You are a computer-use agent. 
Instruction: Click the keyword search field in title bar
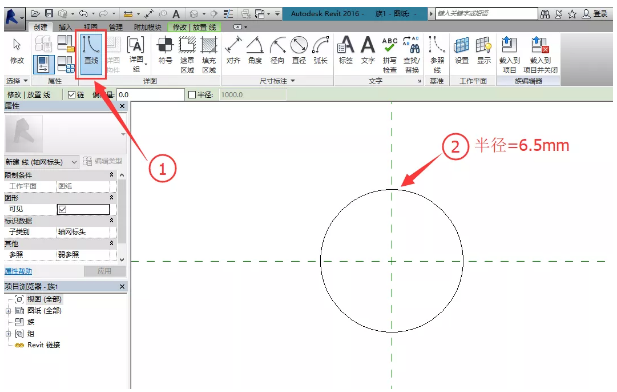(x=487, y=14)
